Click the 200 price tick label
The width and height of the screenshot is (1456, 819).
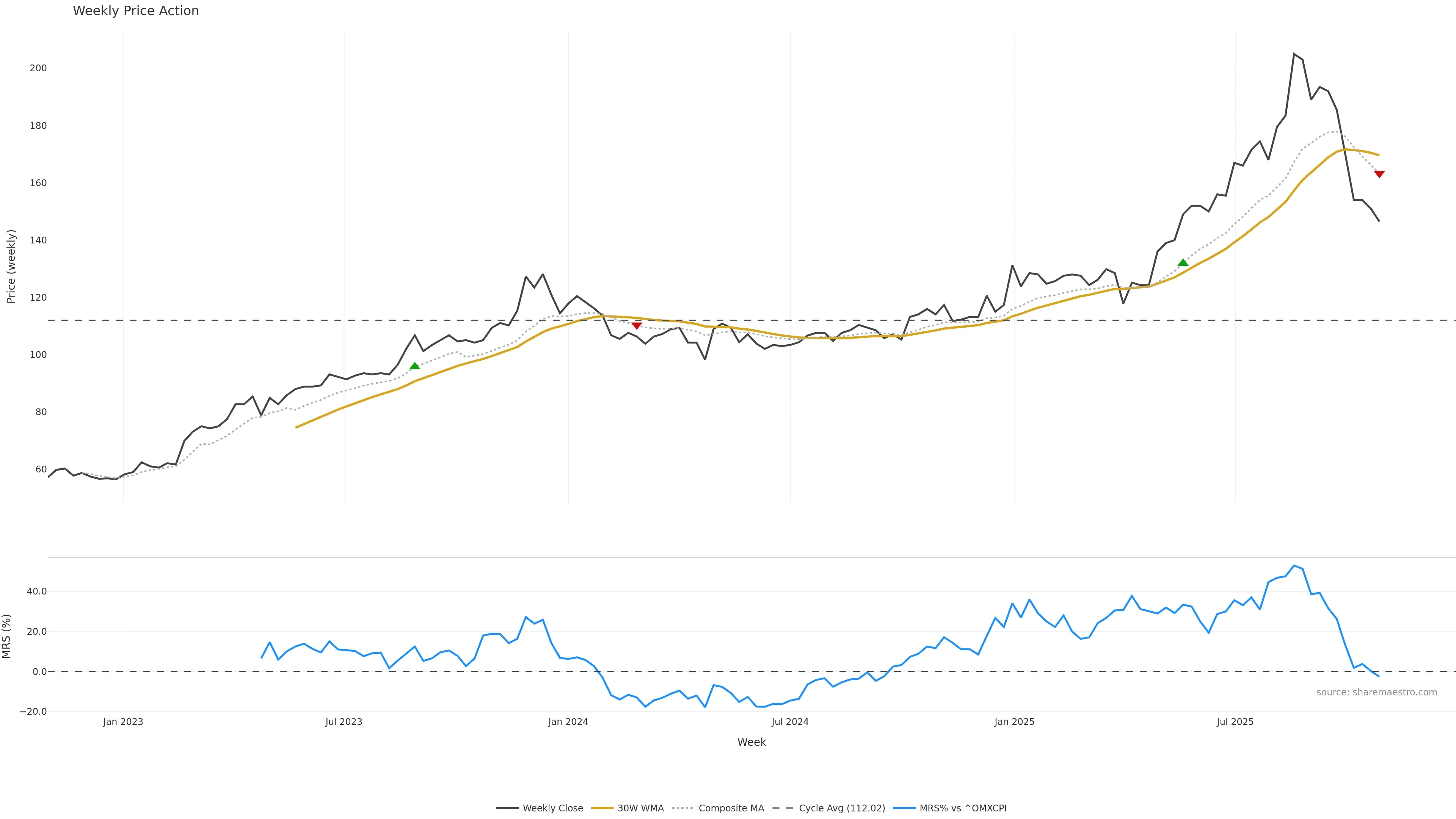tap(38, 68)
